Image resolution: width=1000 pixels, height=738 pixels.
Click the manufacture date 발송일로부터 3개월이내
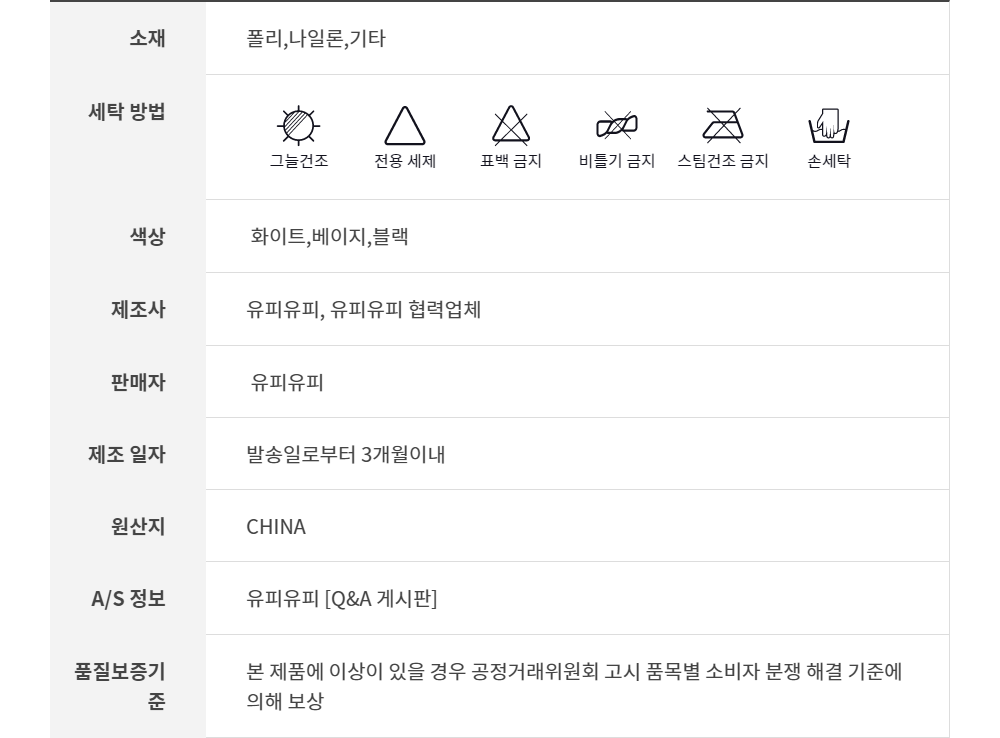click(345, 455)
